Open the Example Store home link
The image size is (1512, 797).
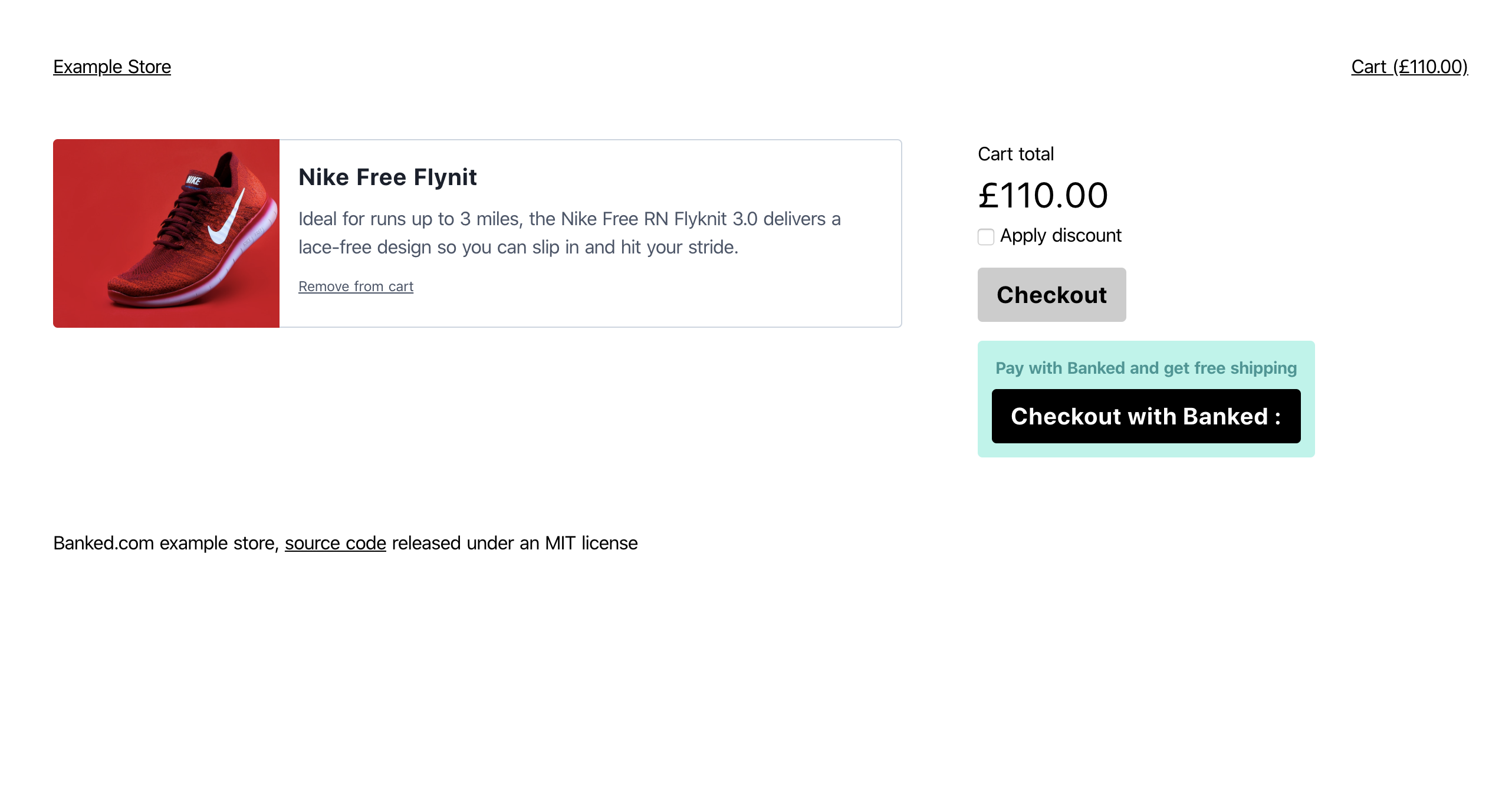click(x=112, y=67)
